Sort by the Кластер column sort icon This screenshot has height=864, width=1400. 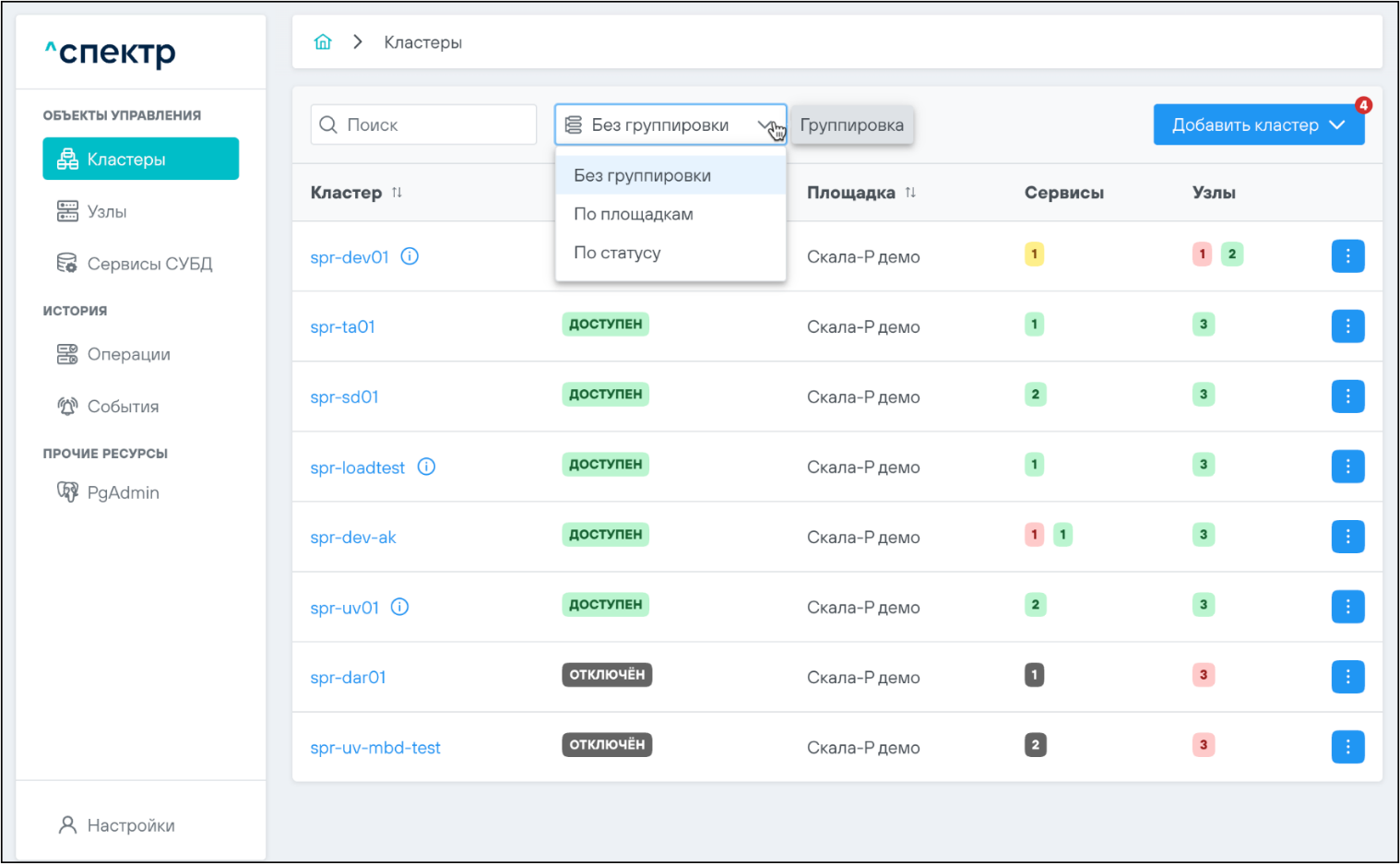coord(397,193)
